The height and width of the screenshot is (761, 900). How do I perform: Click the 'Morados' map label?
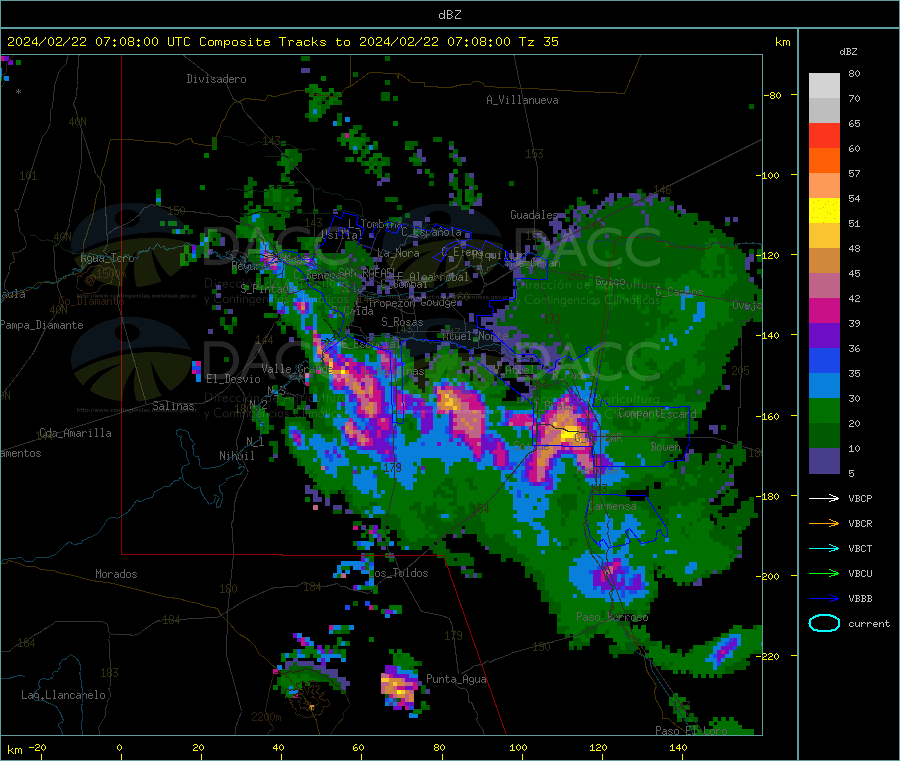pyautogui.click(x=116, y=574)
